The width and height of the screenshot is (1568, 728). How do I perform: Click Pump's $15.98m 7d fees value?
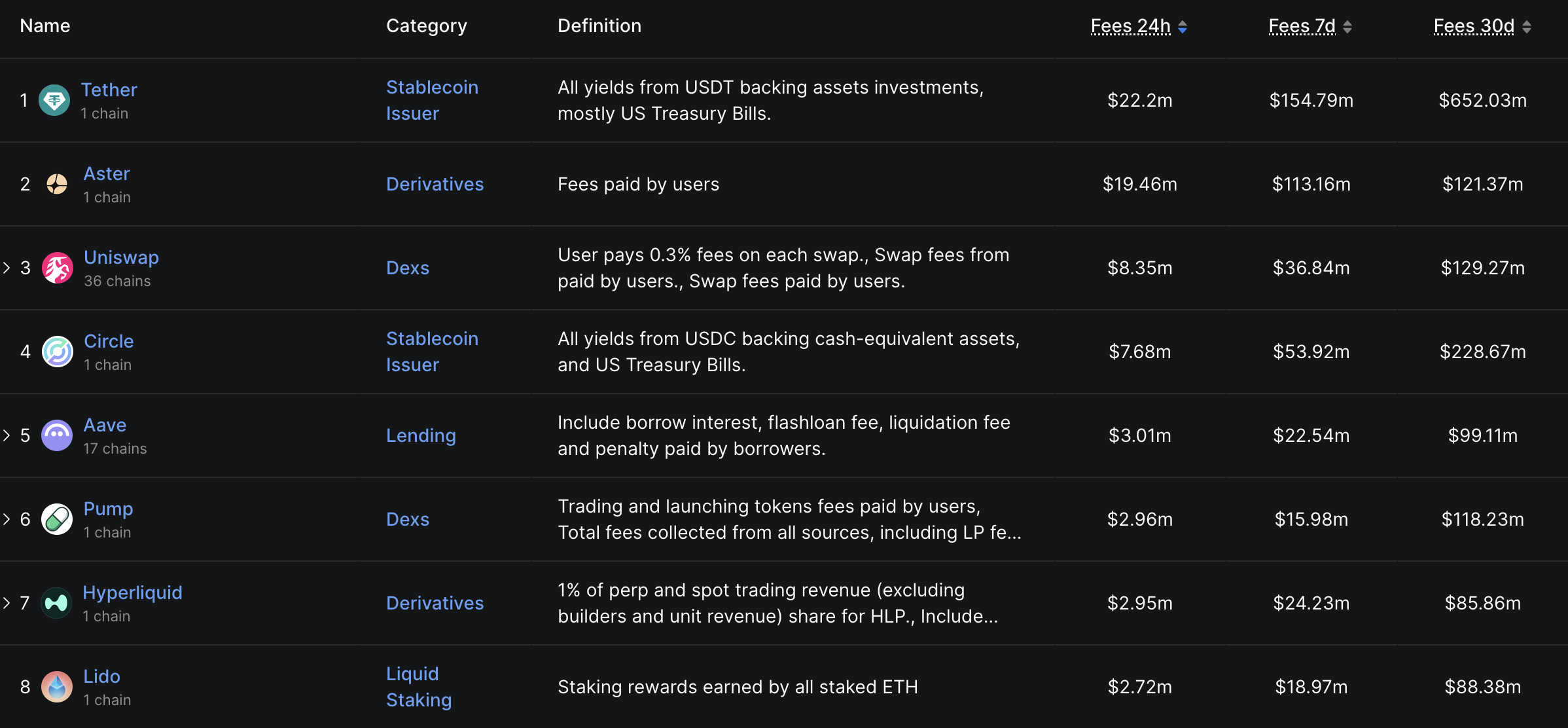pos(1311,519)
